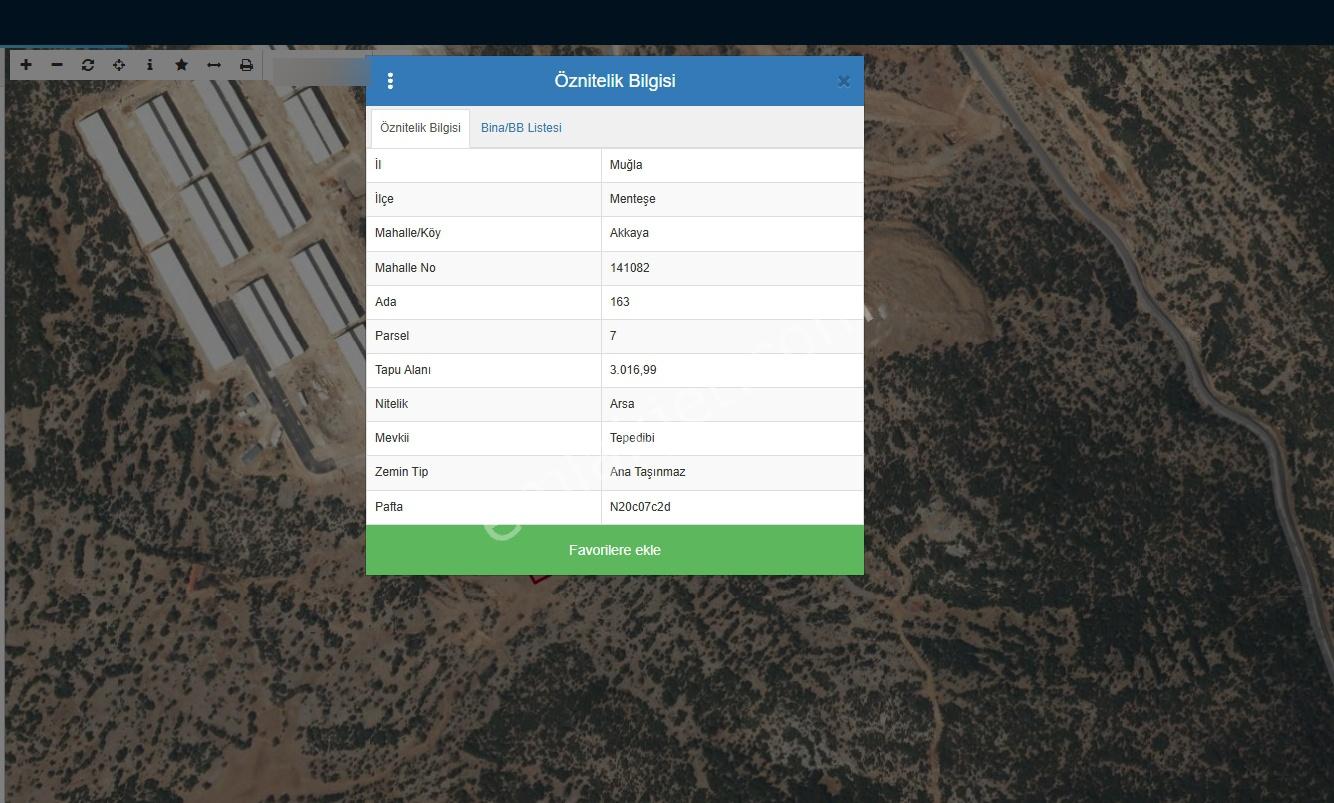Select the Tapu Alanı value 3.016,99

tap(633, 370)
